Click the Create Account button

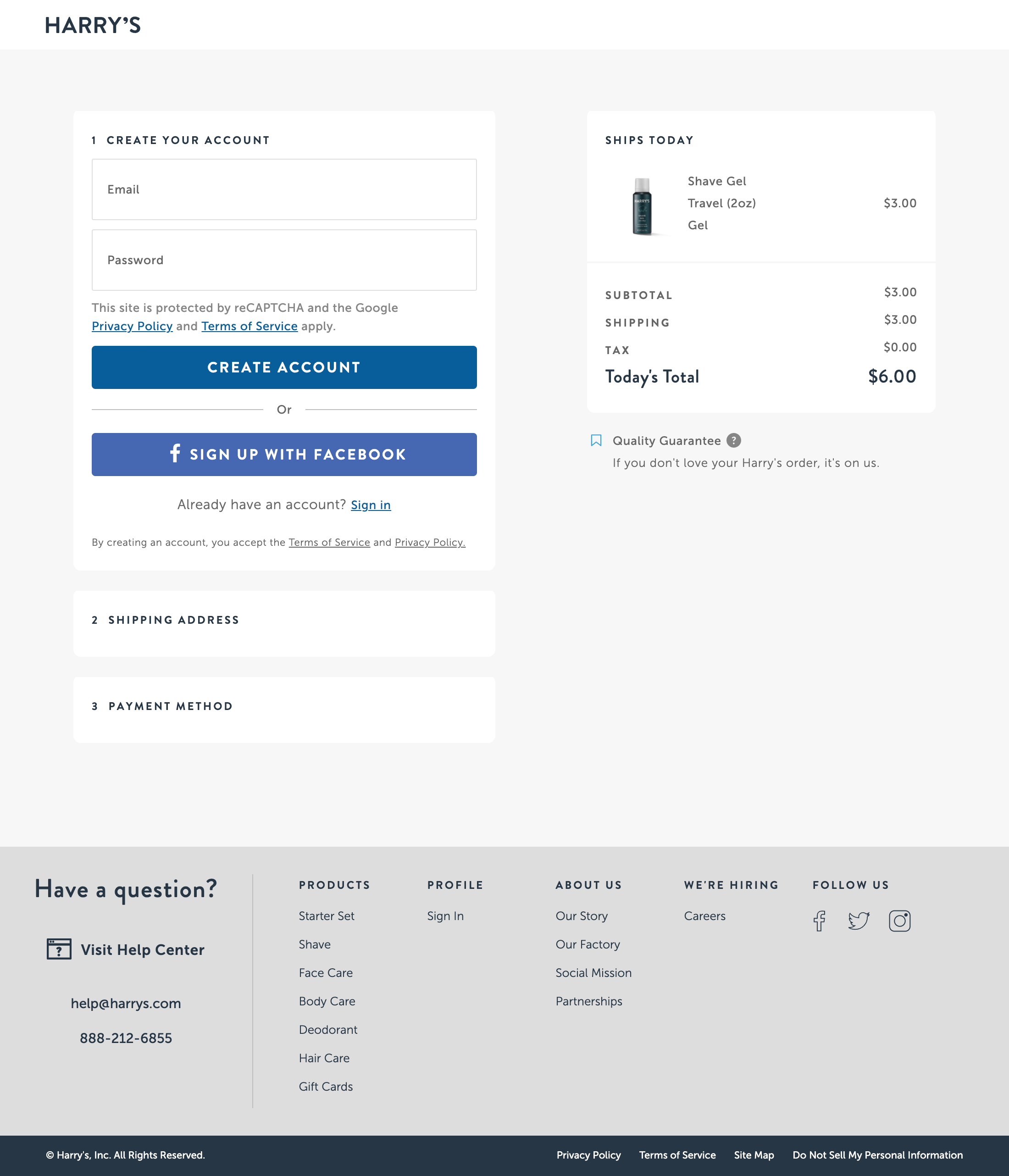[x=284, y=367]
